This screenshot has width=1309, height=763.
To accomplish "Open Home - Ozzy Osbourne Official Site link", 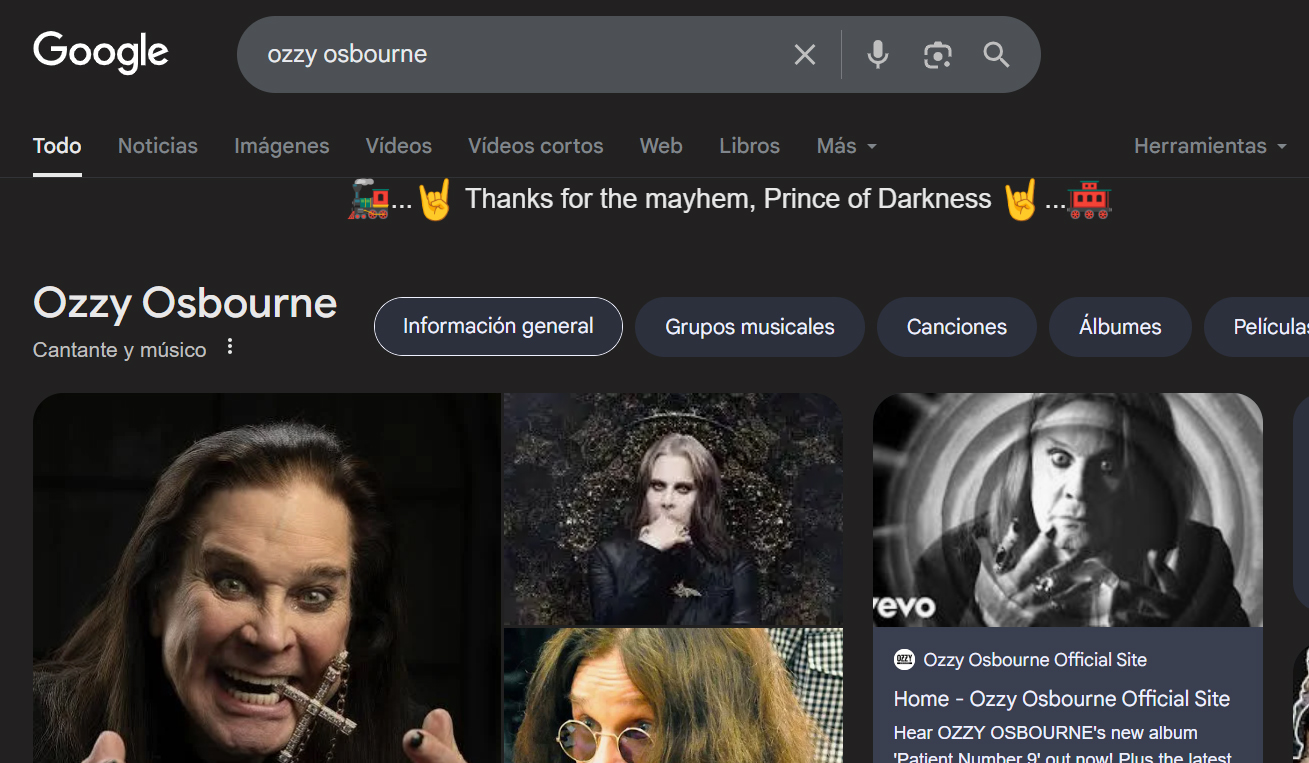I will pyautogui.click(x=1062, y=699).
